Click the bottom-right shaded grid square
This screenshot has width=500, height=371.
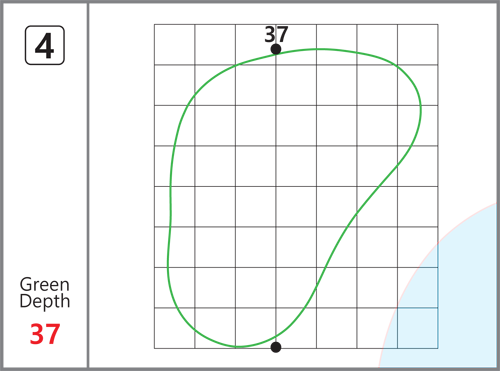pyautogui.click(x=418, y=328)
